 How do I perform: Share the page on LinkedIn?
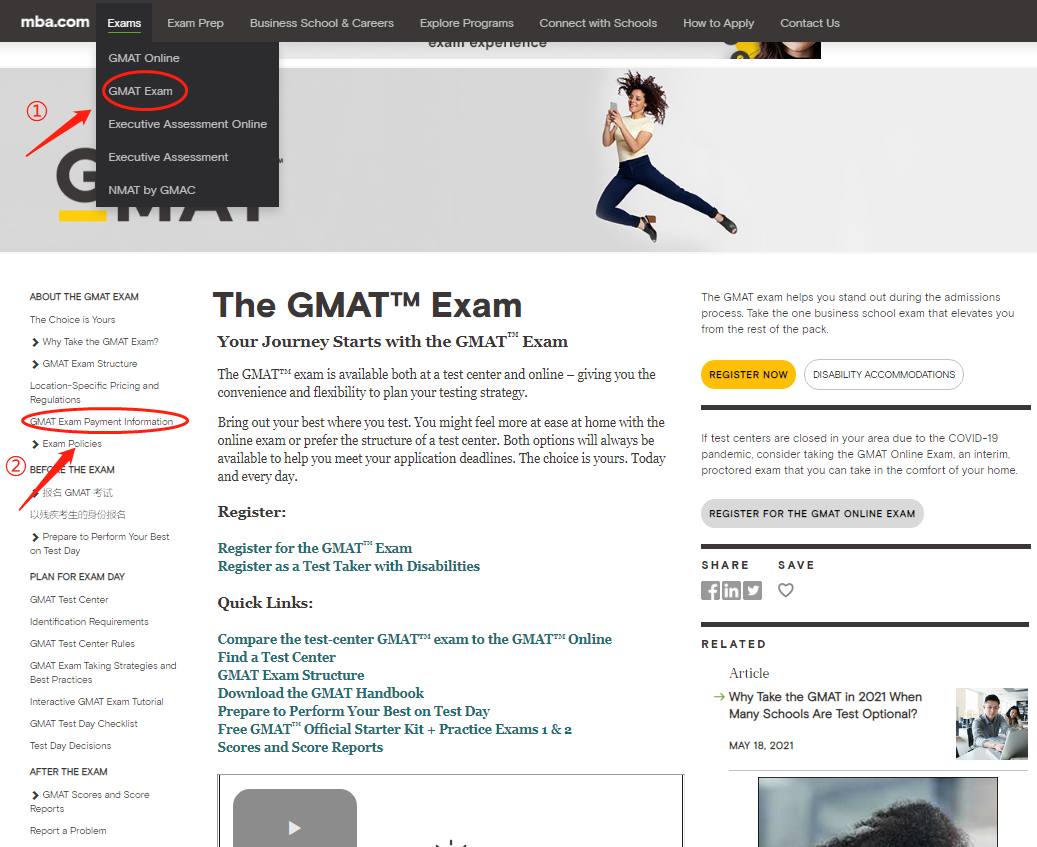tap(731, 590)
